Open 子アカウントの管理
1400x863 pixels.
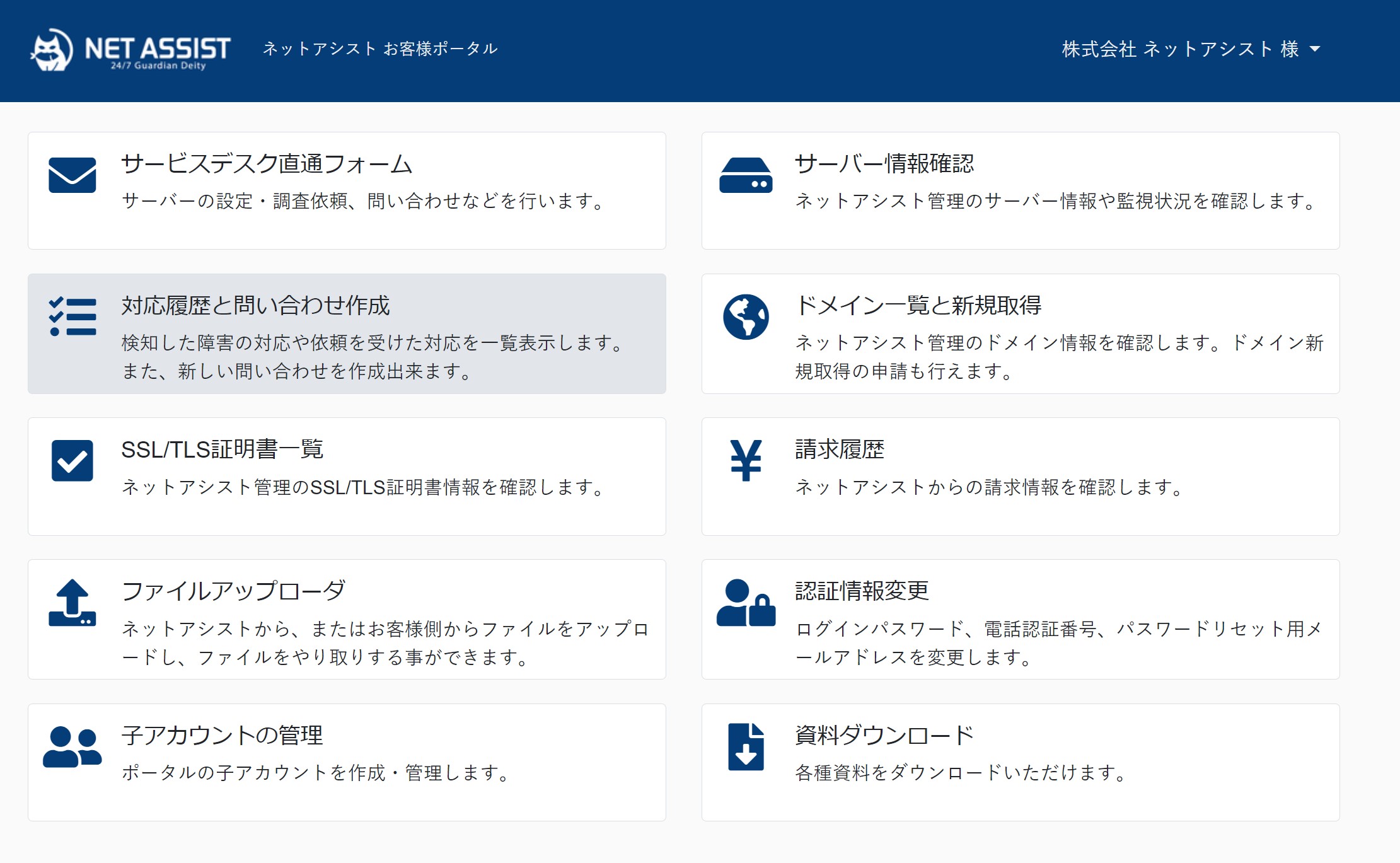[x=347, y=762]
